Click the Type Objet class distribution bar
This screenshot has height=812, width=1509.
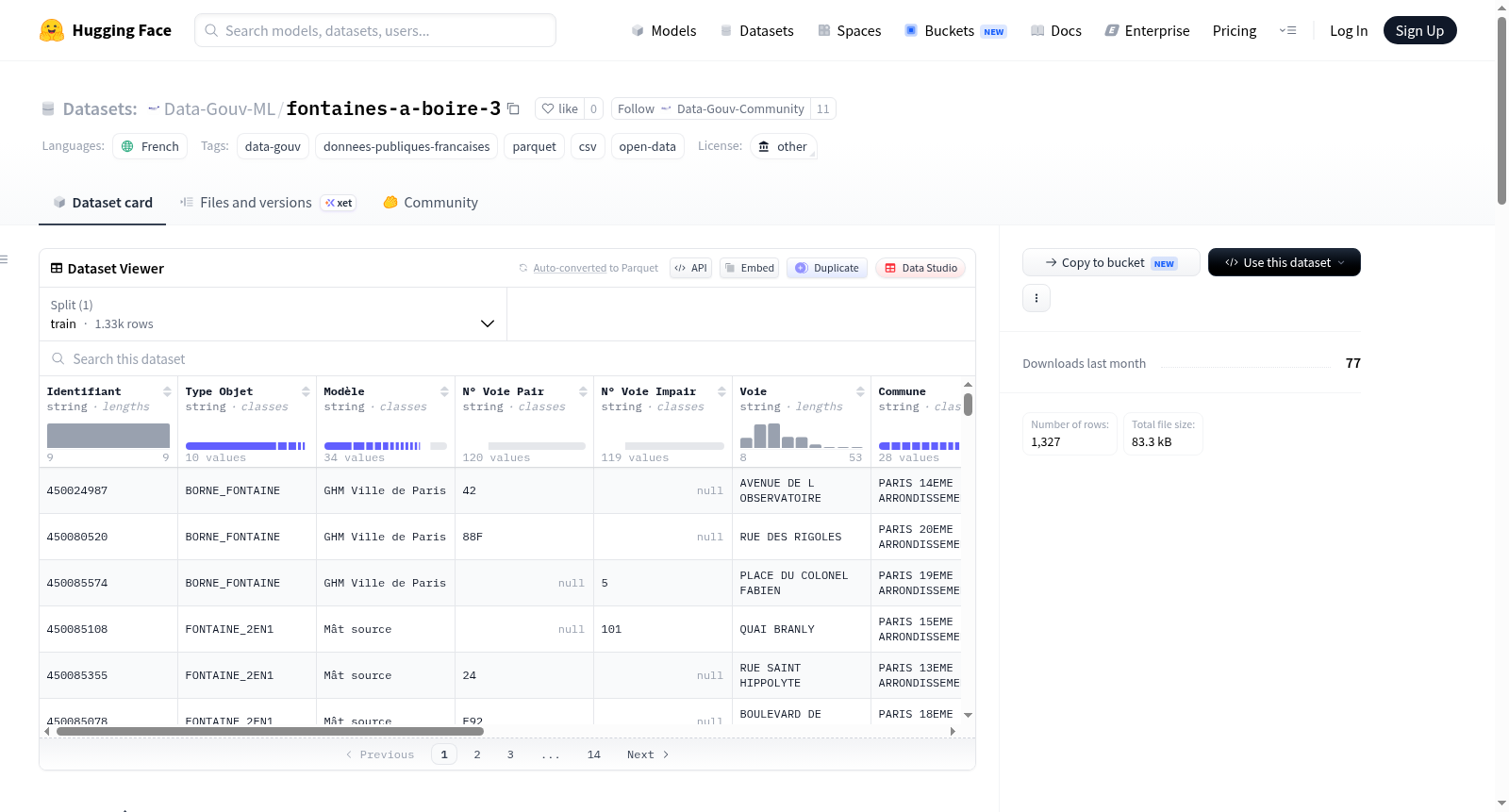click(x=245, y=445)
